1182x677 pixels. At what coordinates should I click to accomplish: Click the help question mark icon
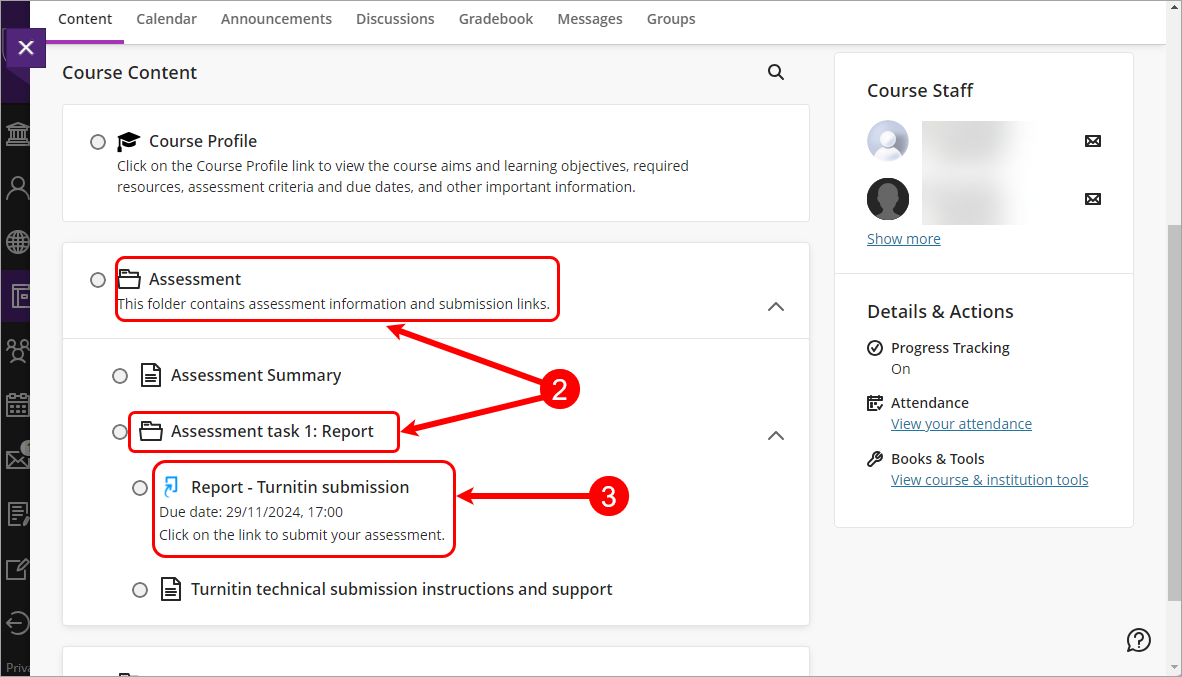(x=1138, y=640)
